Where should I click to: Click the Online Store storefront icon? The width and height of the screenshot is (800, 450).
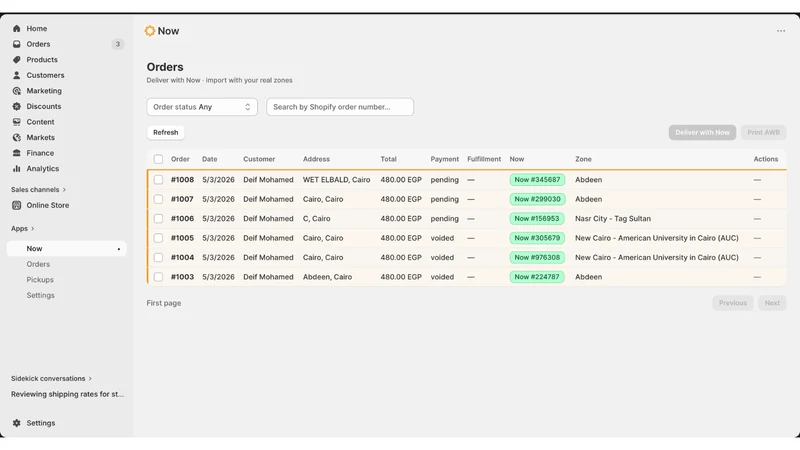tap(16, 205)
